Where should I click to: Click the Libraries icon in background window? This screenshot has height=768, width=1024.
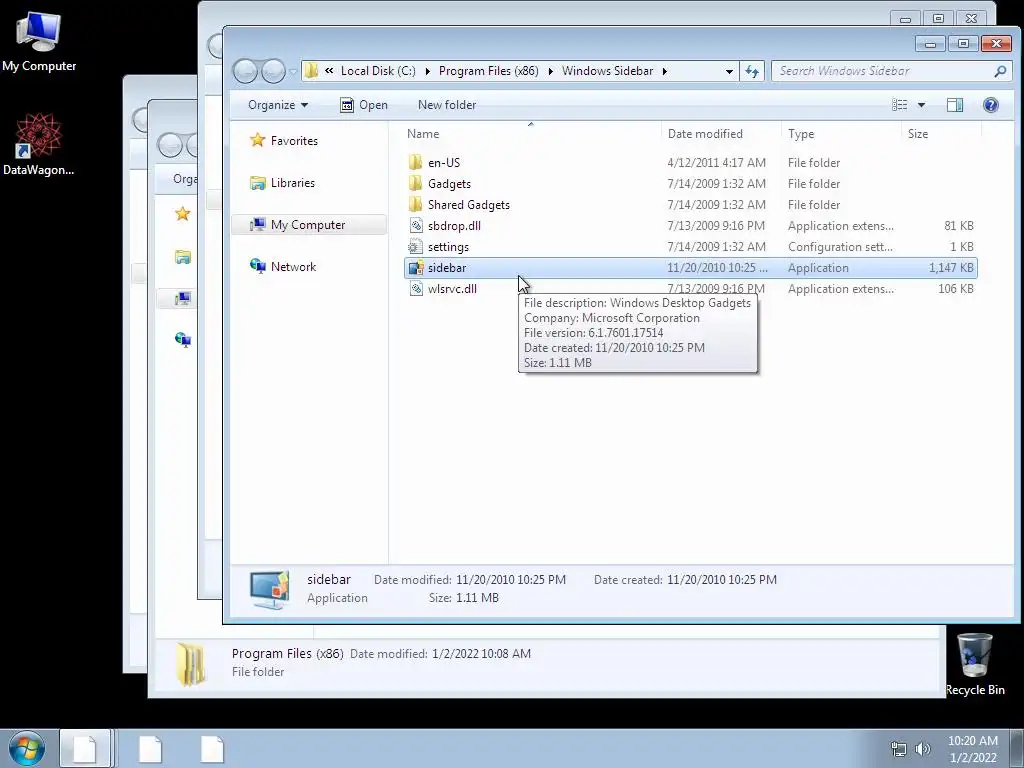182,257
